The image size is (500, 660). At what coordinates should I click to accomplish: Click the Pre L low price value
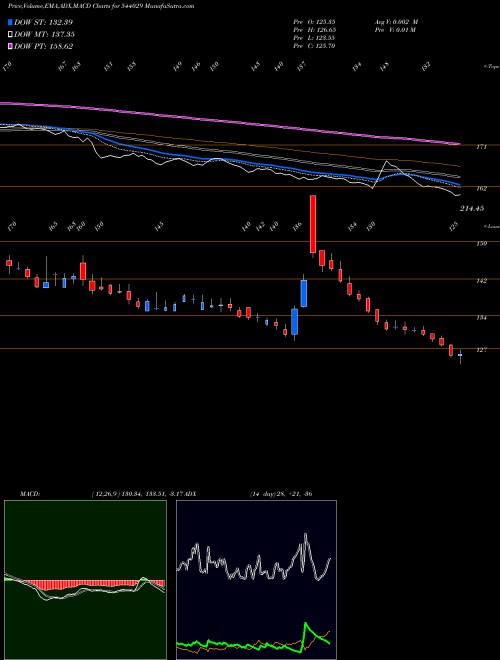click(x=326, y=38)
